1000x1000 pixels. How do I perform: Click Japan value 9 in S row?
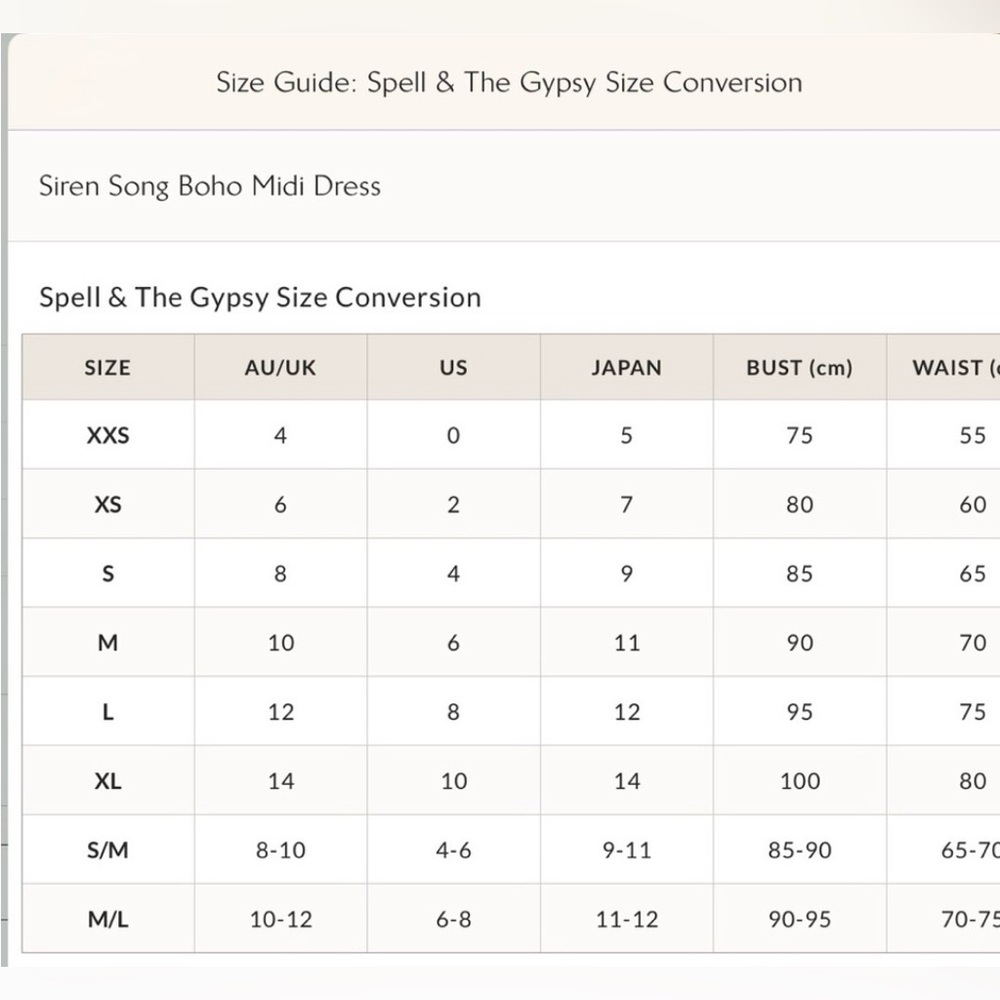point(626,574)
